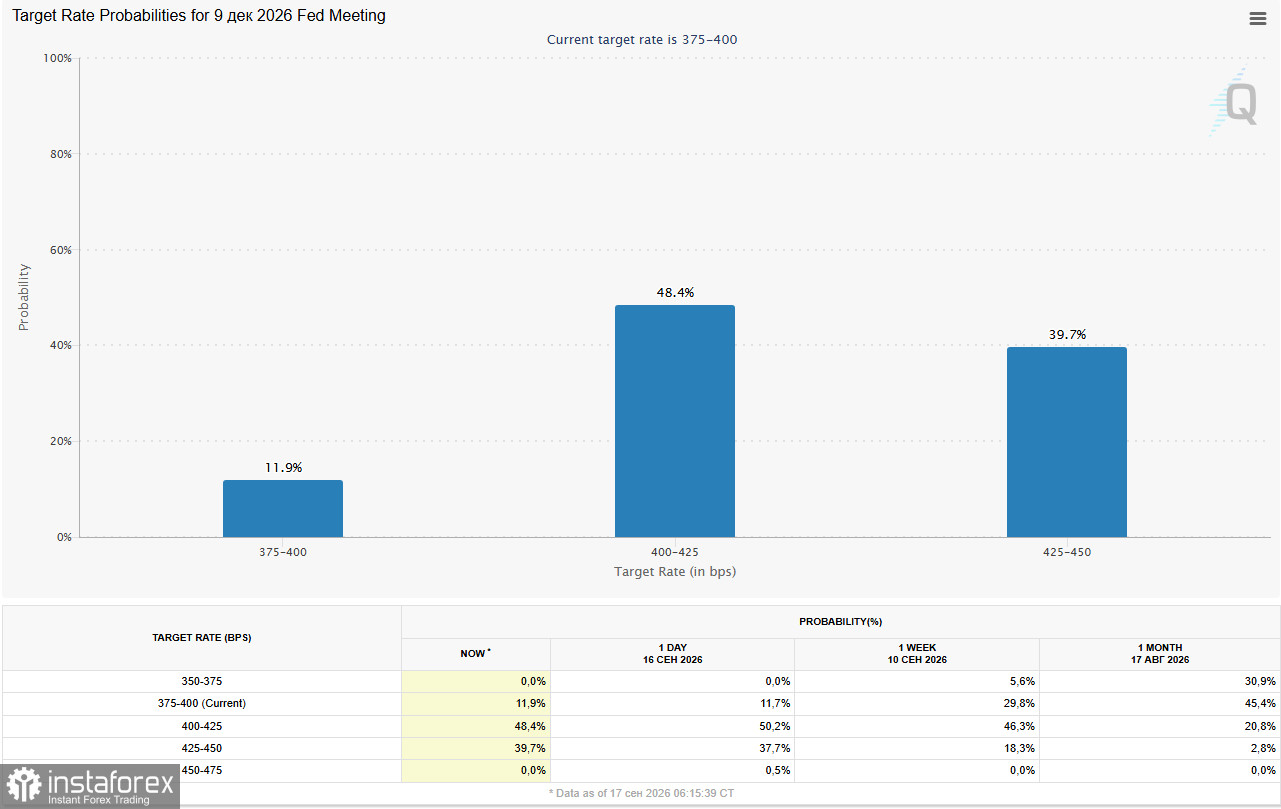Click the 425-450 x-axis label

tap(1067, 552)
